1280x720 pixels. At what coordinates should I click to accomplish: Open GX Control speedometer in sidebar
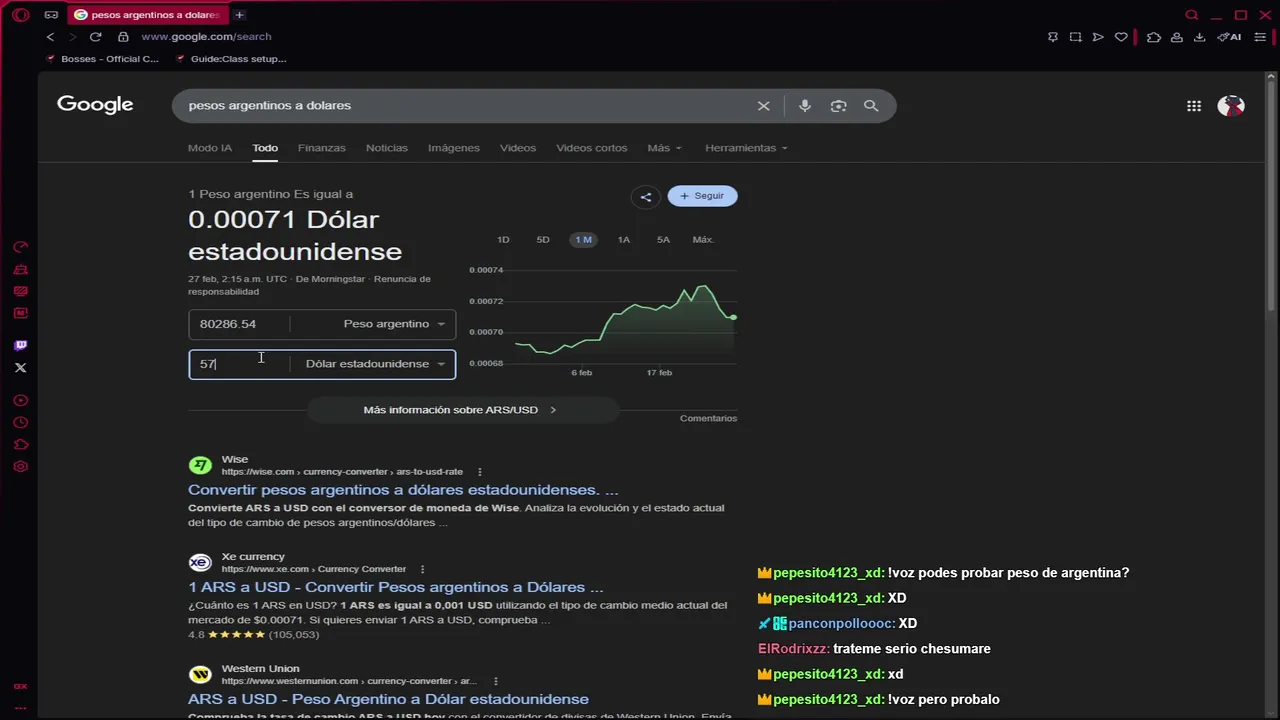click(x=20, y=247)
